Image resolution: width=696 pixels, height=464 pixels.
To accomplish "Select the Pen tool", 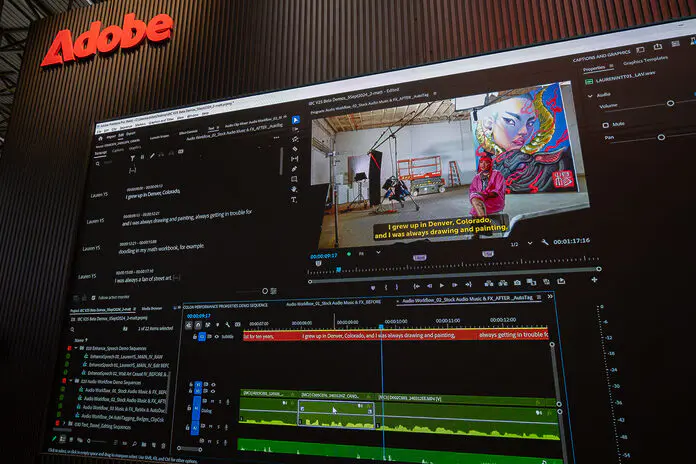I will tap(294, 170).
